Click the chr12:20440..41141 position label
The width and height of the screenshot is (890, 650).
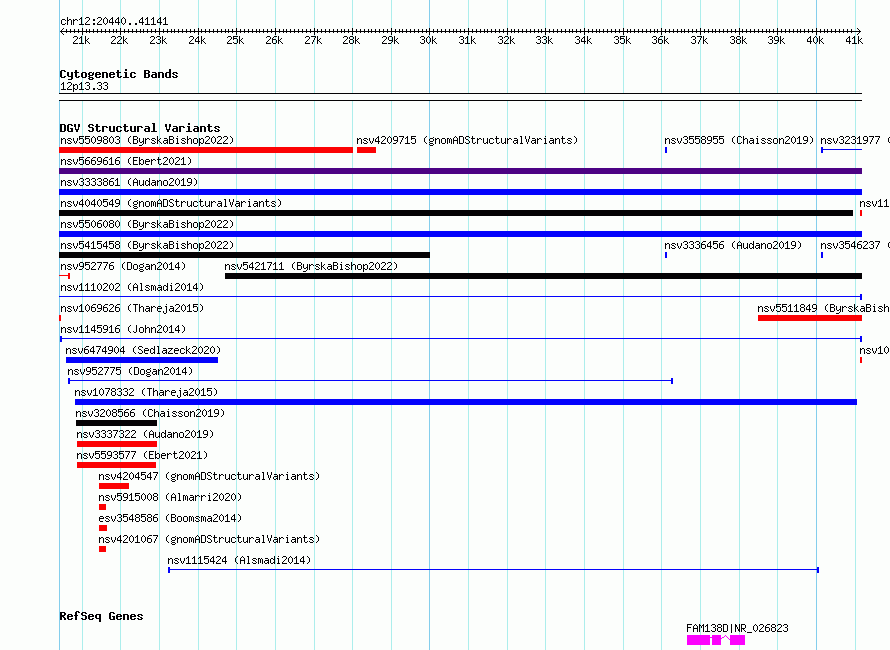[x=114, y=22]
